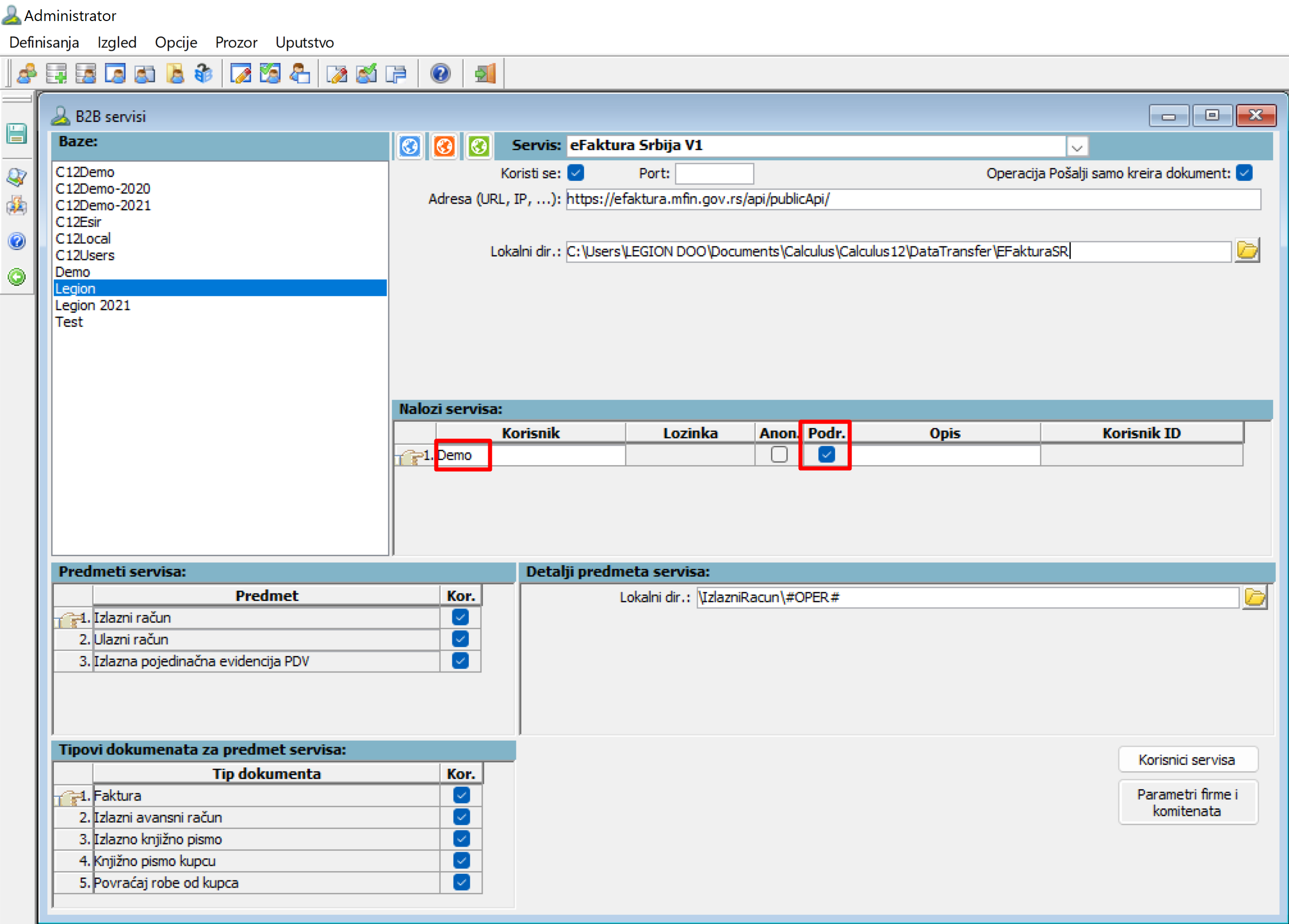Click the add database icon with green plus
Image resolution: width=1289 pixels, height=924 pixels.
[x=56, y=74]
